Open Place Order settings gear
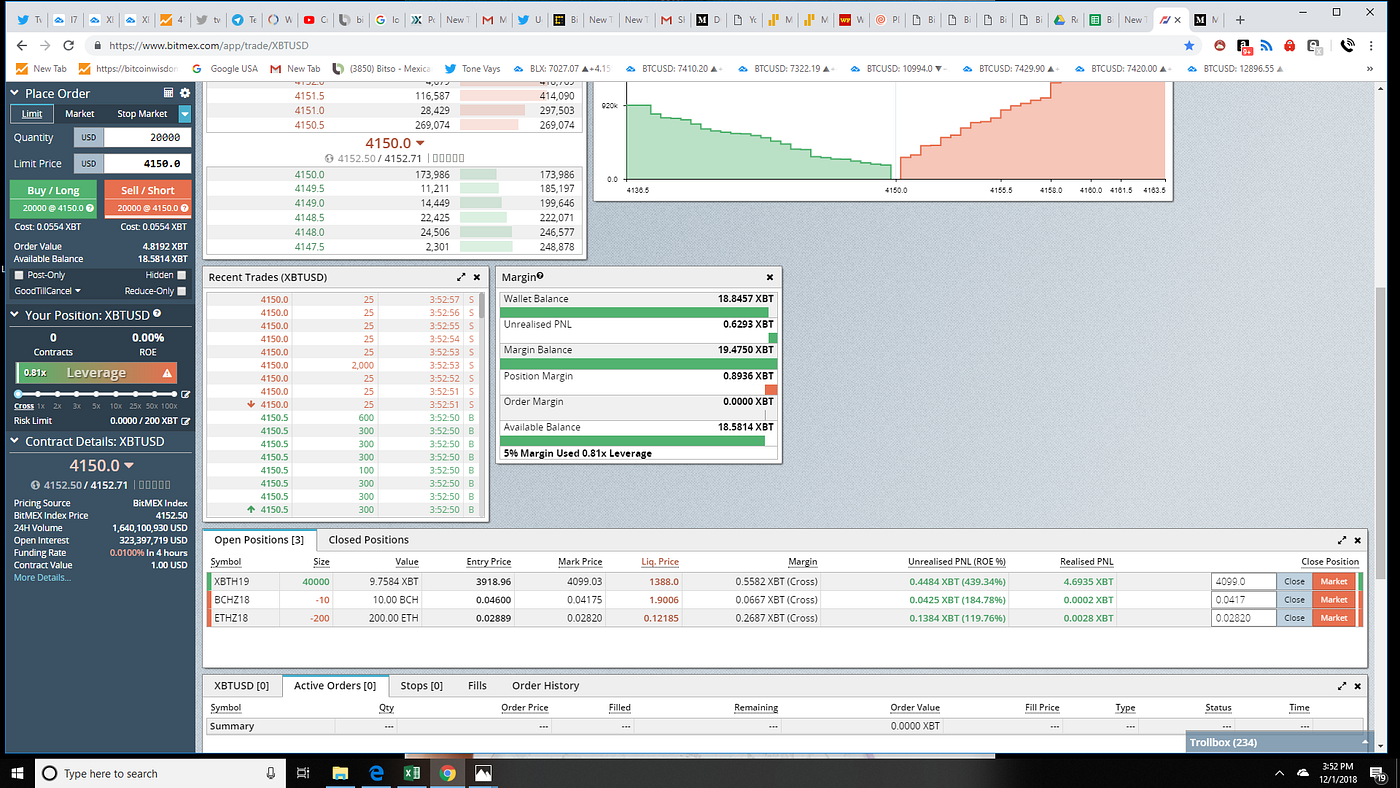Screen dimensions: 1400x788 coord(184,93)
